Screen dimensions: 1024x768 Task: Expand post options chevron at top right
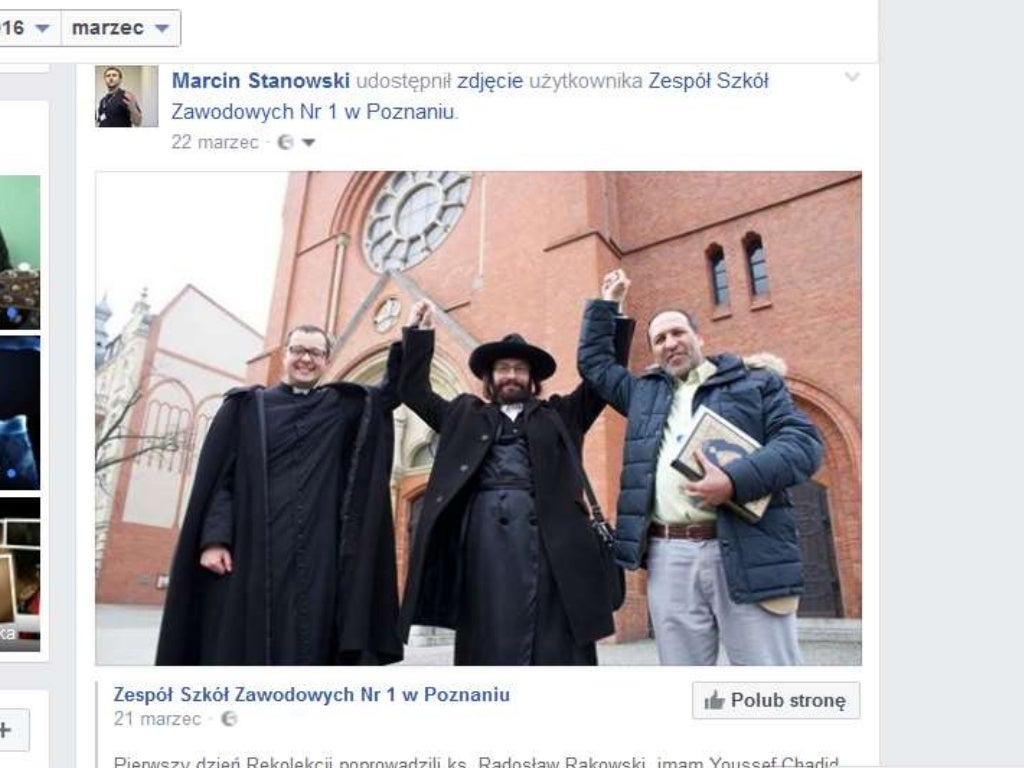[852, 77]
